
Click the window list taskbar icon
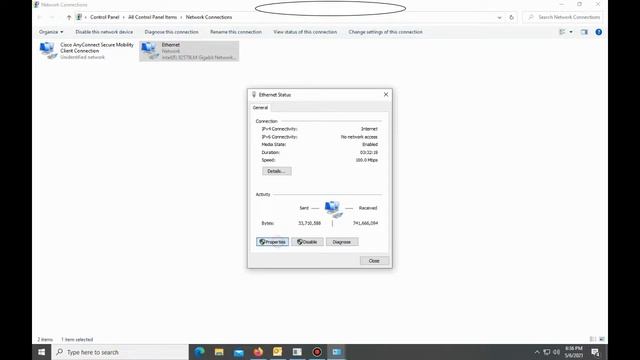[297, 352]
